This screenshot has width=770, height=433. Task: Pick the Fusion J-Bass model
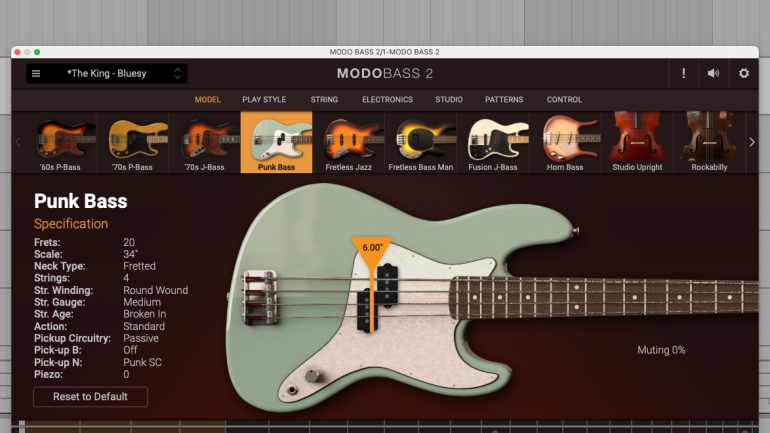(x=493, y=142)
